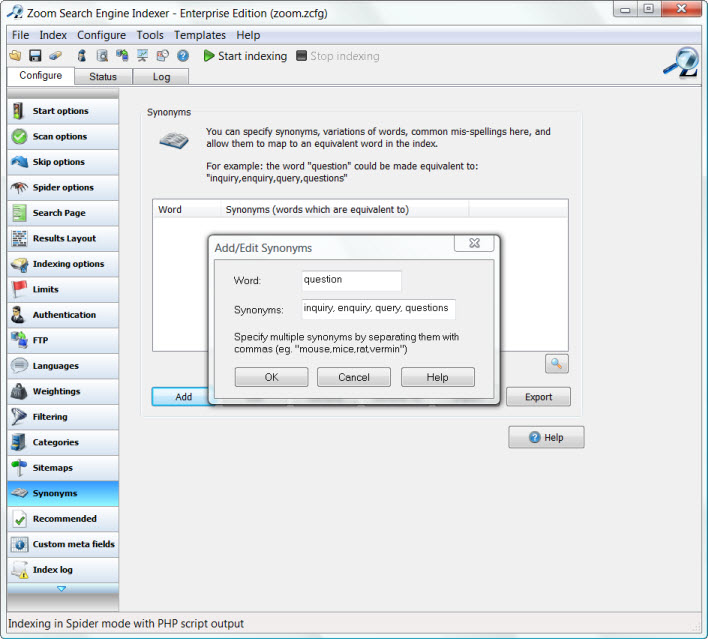The image size is (708, 639).
Task: Click the Help button below Synonyms panel
Action: [x=546, y=437]
